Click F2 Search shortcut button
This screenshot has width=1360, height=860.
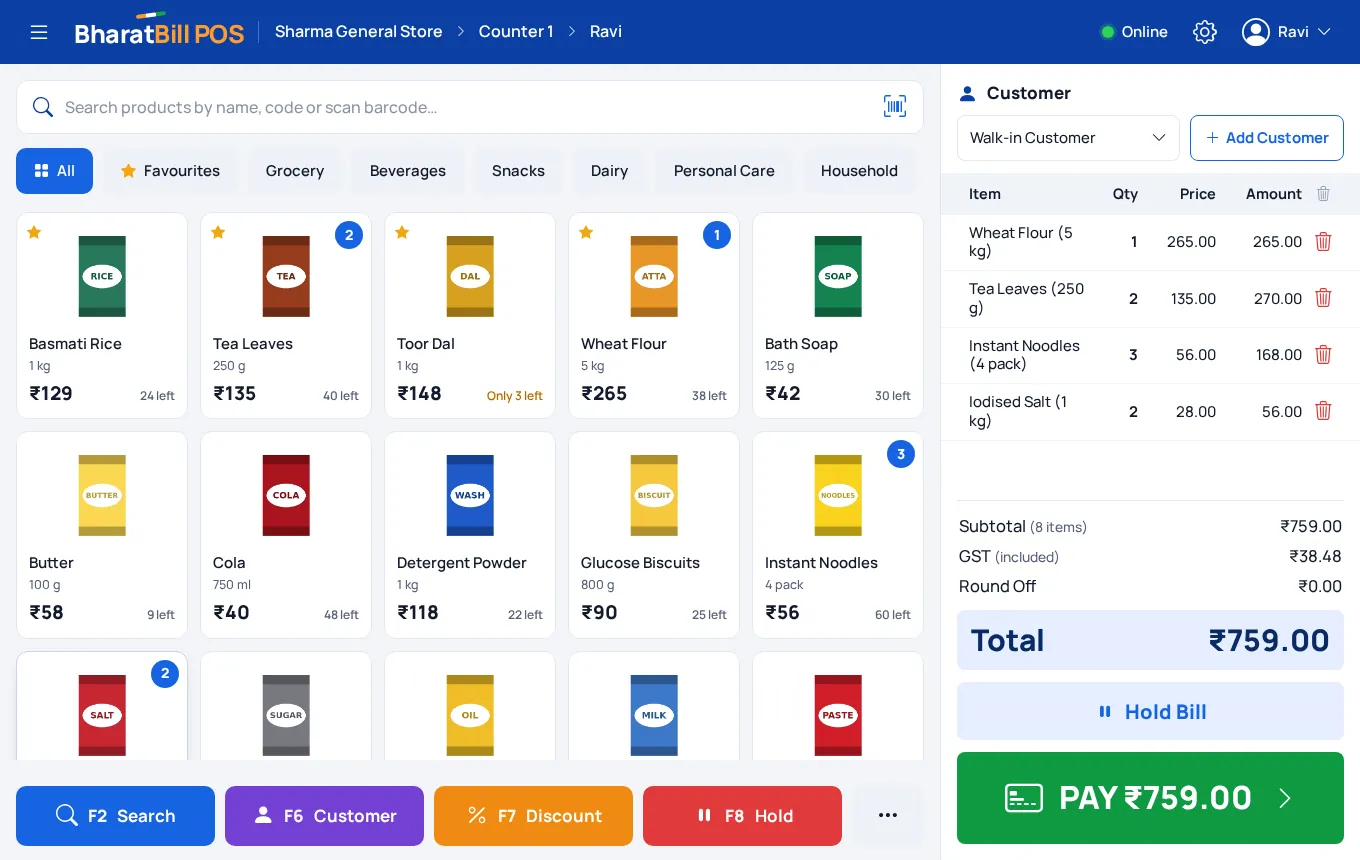pyautogui.click(x=116, y=816)
